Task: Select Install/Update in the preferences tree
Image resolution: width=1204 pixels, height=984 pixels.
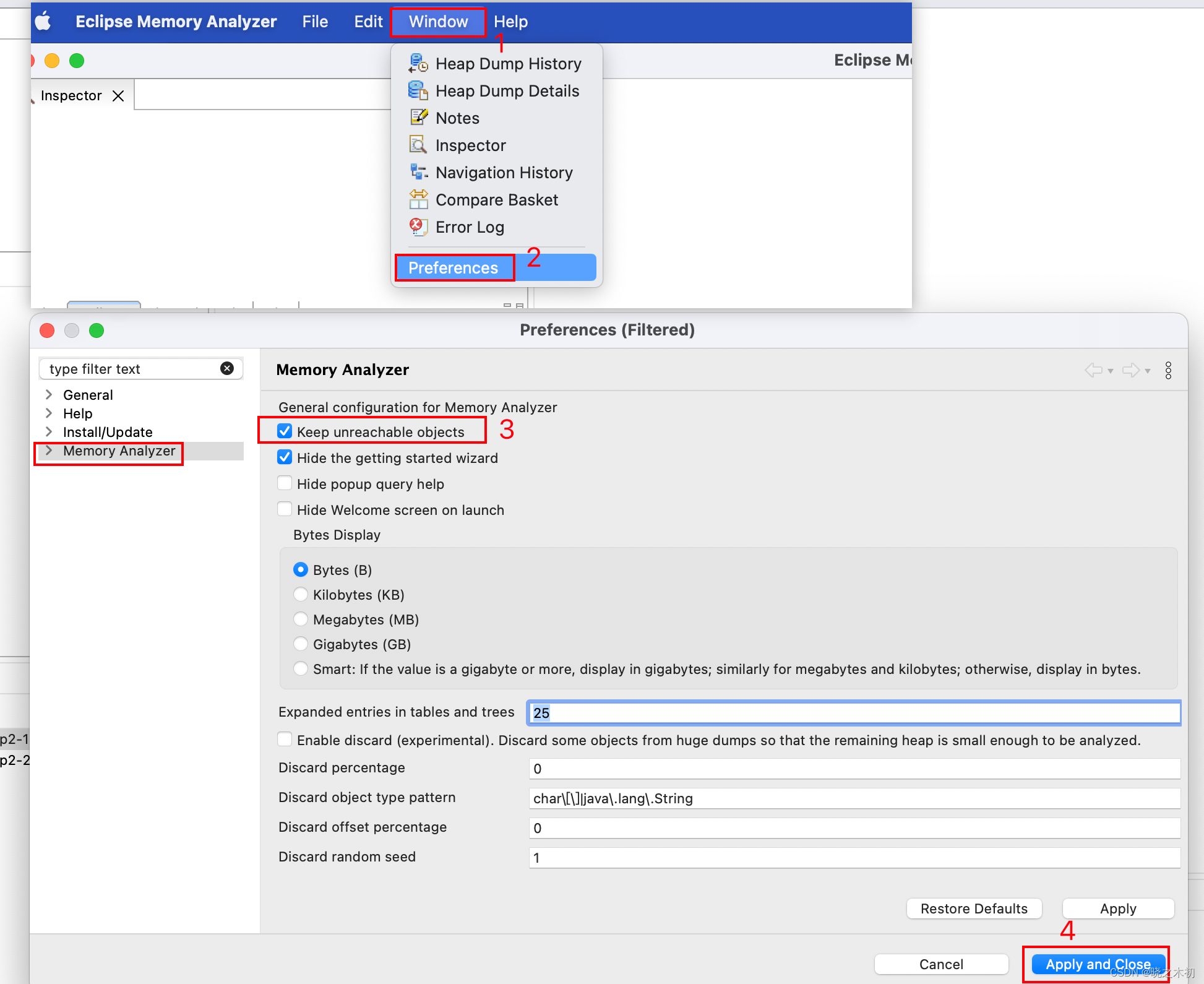Action: (108, 432)
